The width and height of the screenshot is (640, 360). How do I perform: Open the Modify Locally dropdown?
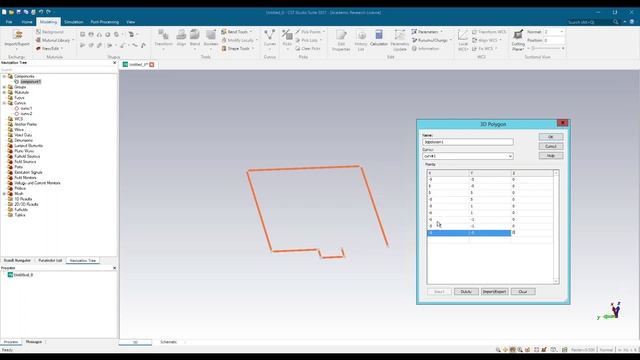point(239,40)
